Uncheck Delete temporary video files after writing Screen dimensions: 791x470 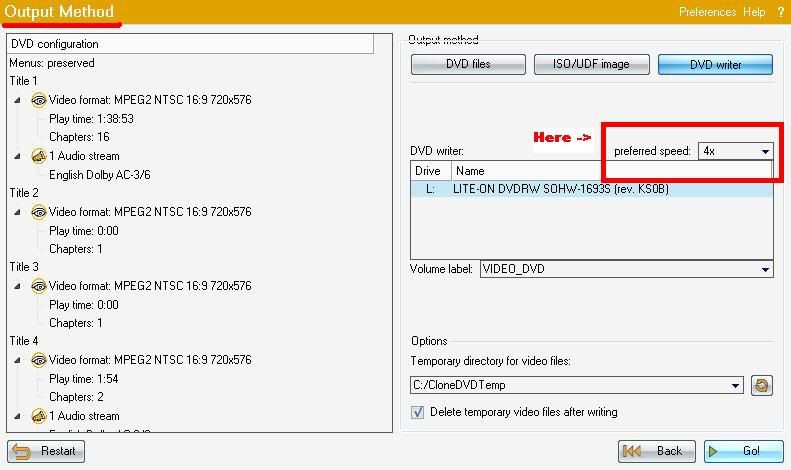pos(417,412)
